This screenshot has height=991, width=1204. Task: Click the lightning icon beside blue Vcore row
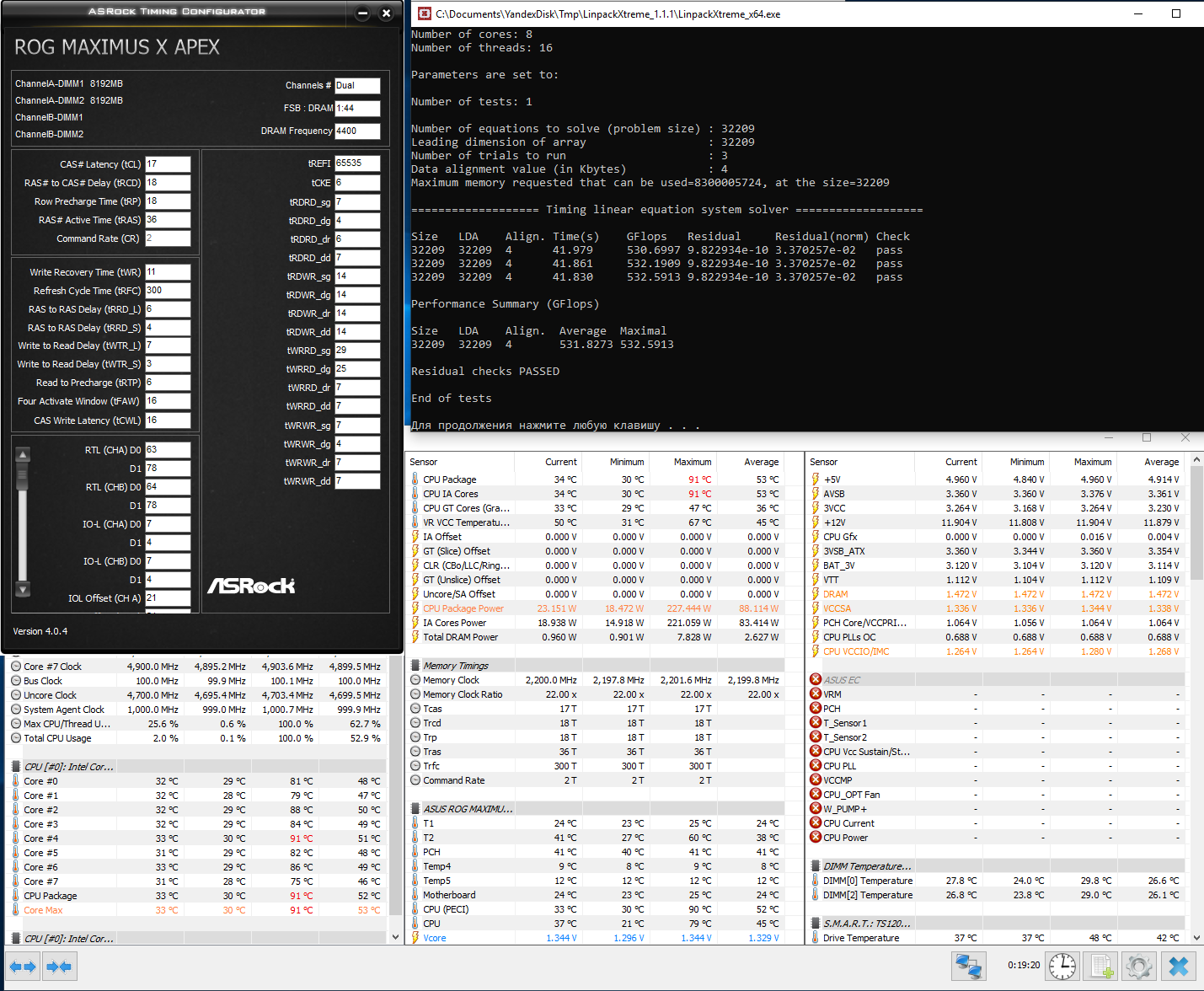click(x=415, y=938)
